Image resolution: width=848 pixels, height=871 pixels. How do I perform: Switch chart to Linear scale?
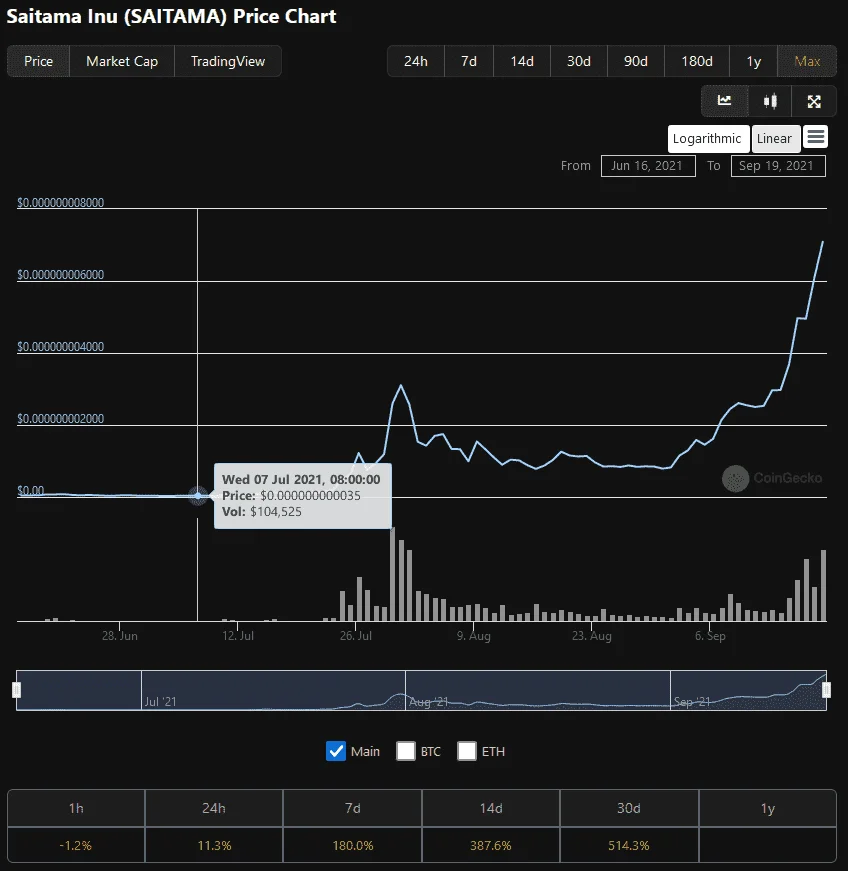pyautogui.click(x=775, y=138)
